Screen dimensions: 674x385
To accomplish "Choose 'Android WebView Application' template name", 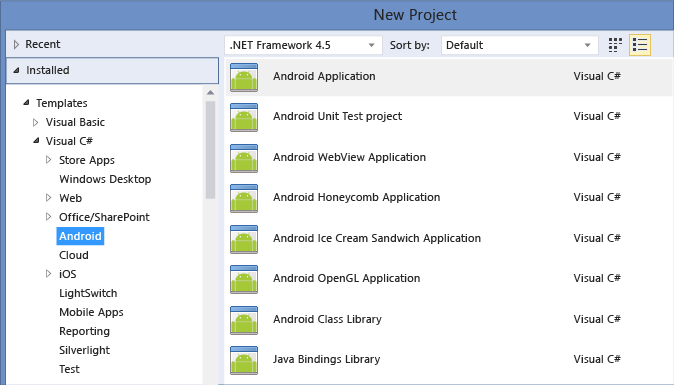I will (349, 157).
